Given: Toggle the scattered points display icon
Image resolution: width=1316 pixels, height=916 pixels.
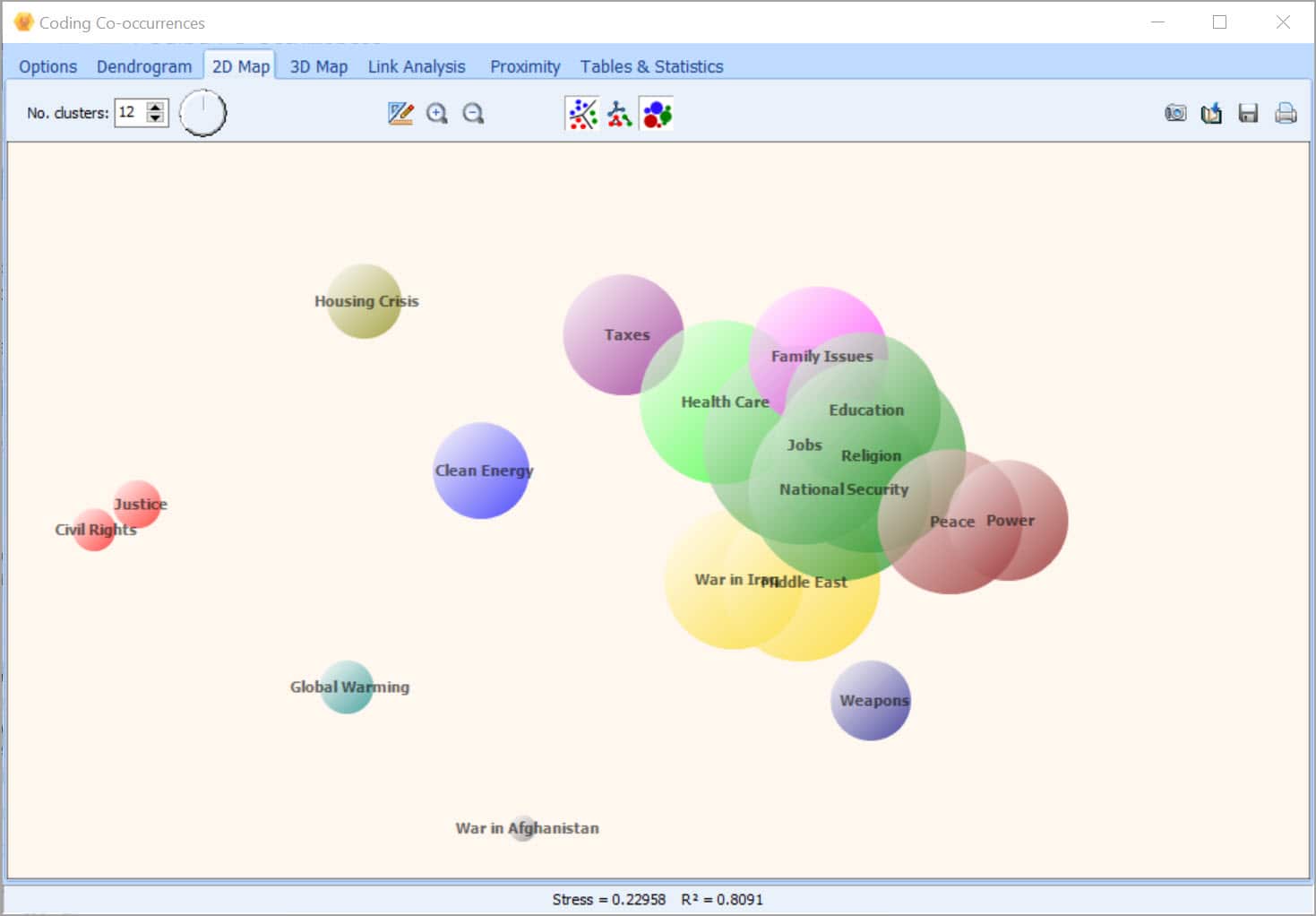Looking at the screenshot, I should click(582, 114).
